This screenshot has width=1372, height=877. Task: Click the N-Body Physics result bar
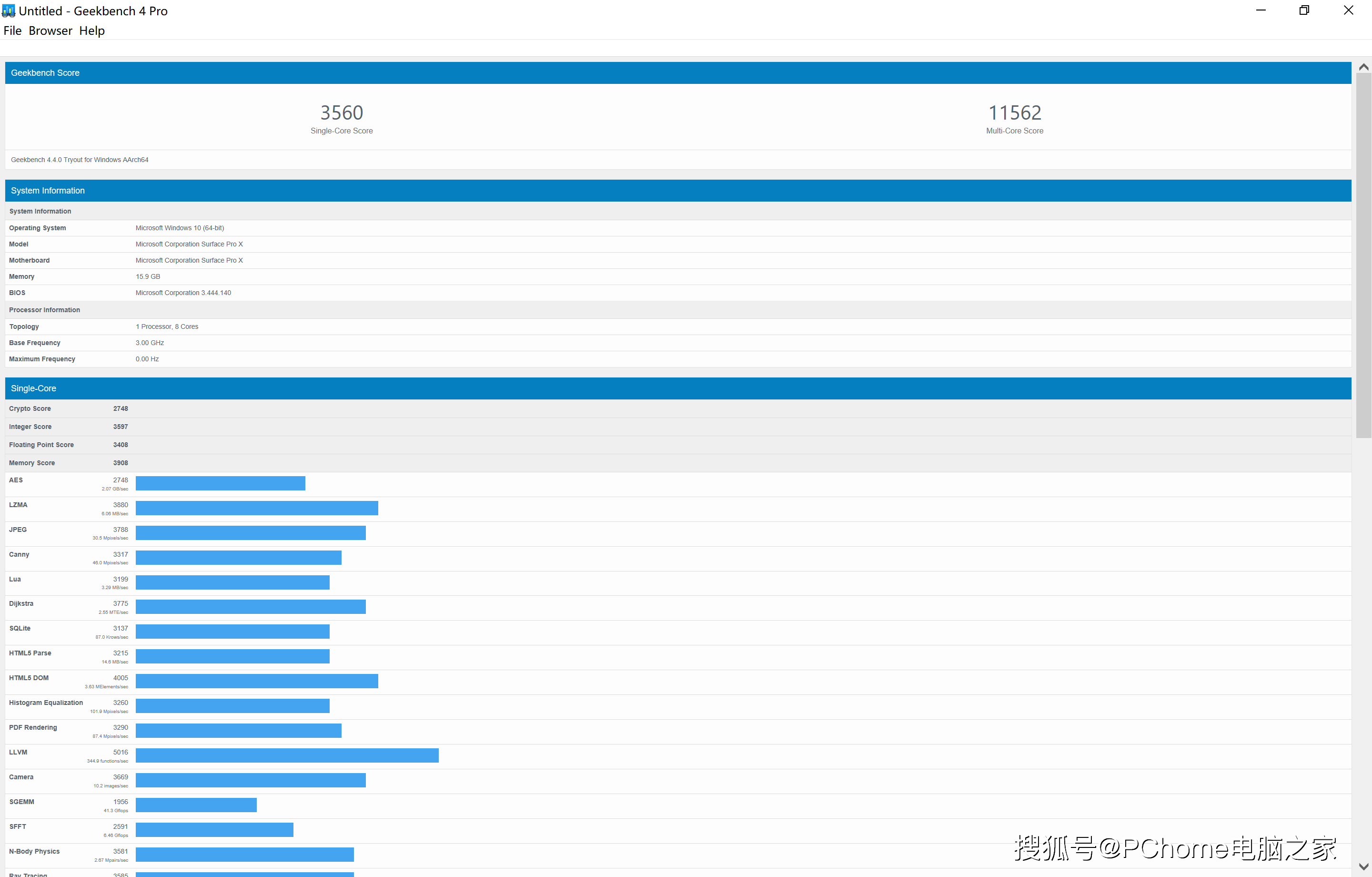tap(244, 854)
